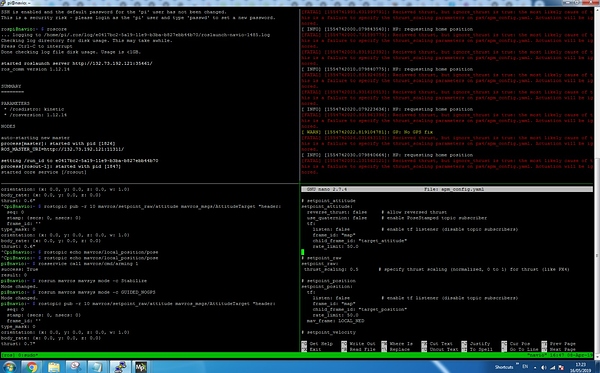This screenshot has height=373, width=600.
Task: Open the Mission Planner taskbar icon
Action: pos(141,367)
